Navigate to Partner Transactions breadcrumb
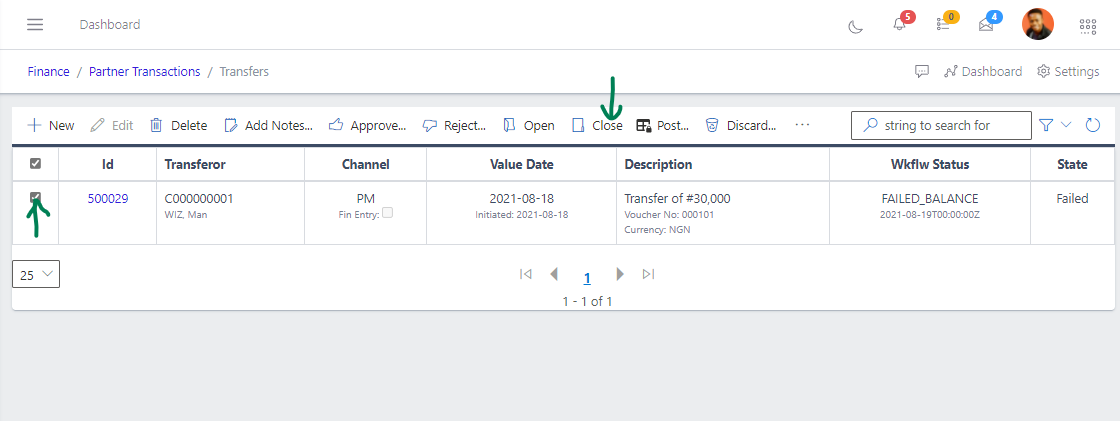Image resolution: width=1120 pixels, height=421 pixels. coord(144,72)
